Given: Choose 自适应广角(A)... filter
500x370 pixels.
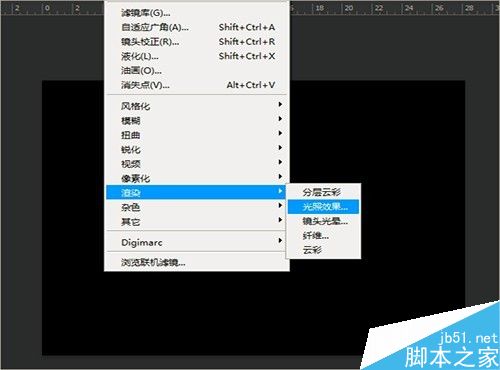Looking at the screenshot, I should (x=197, y=27).
